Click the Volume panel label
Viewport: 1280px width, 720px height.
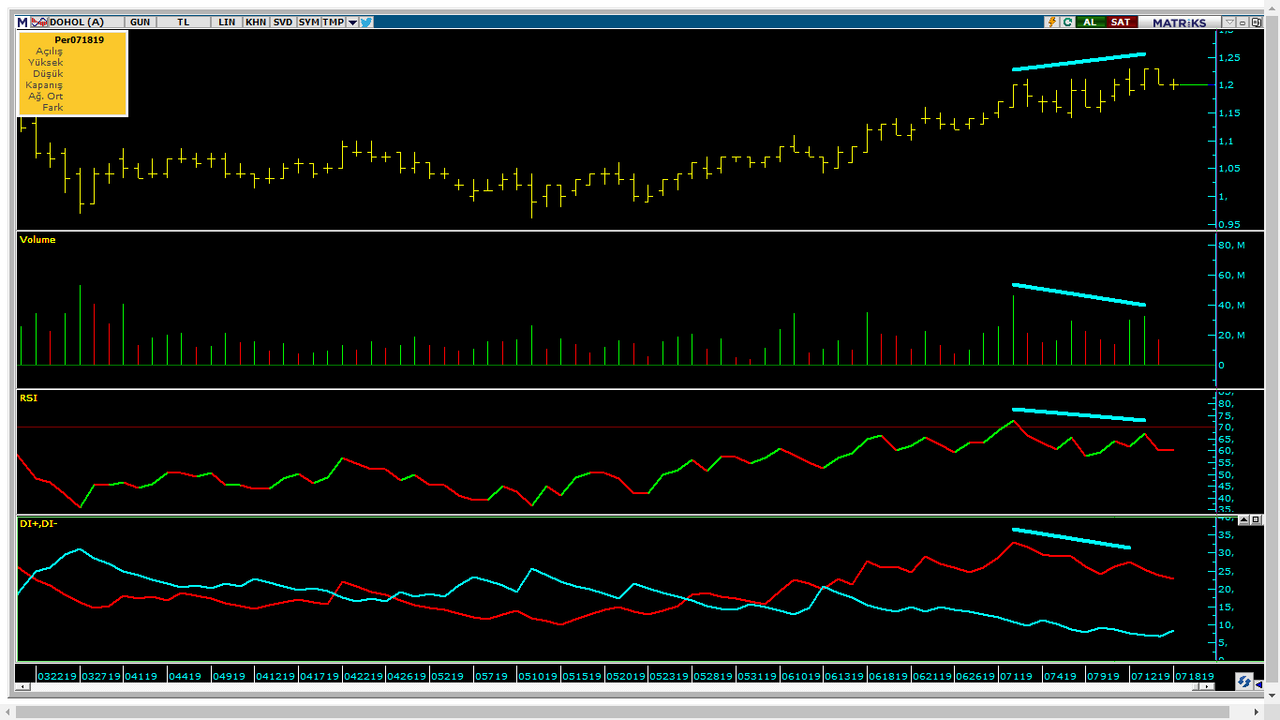click(x=38, y=240)
